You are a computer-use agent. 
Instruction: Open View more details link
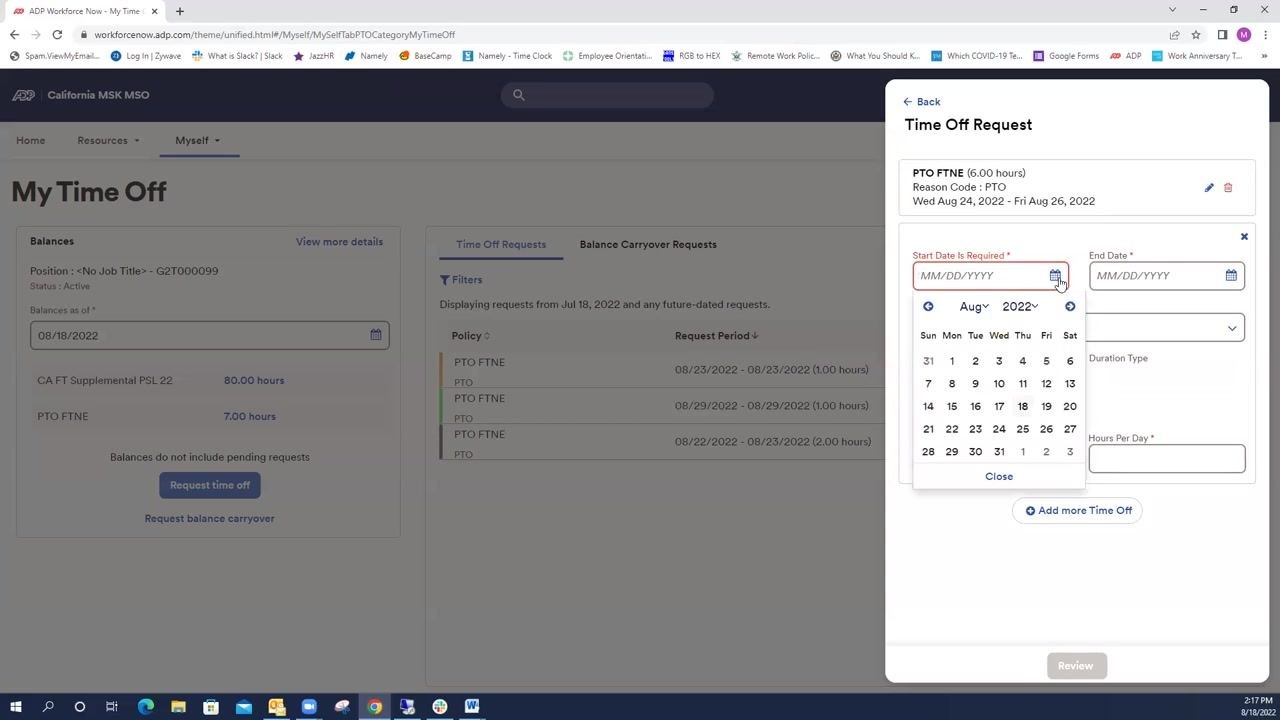[x=339, y=242]
